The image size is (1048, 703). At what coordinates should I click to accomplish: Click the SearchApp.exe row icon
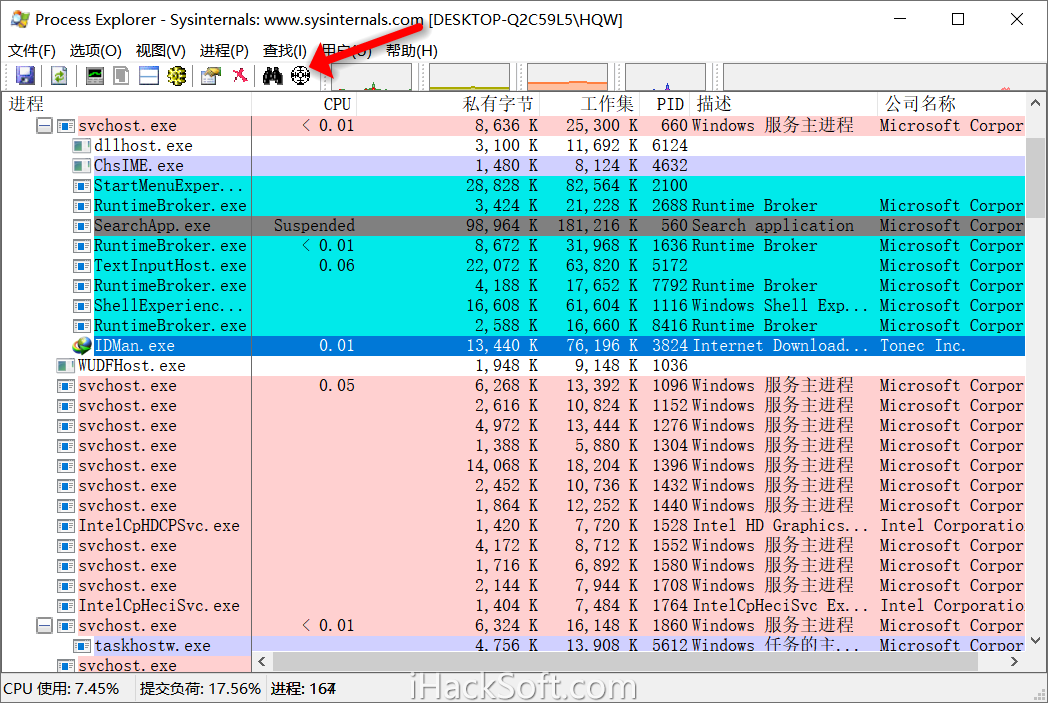pyautogui.click(x=82, y=226)
